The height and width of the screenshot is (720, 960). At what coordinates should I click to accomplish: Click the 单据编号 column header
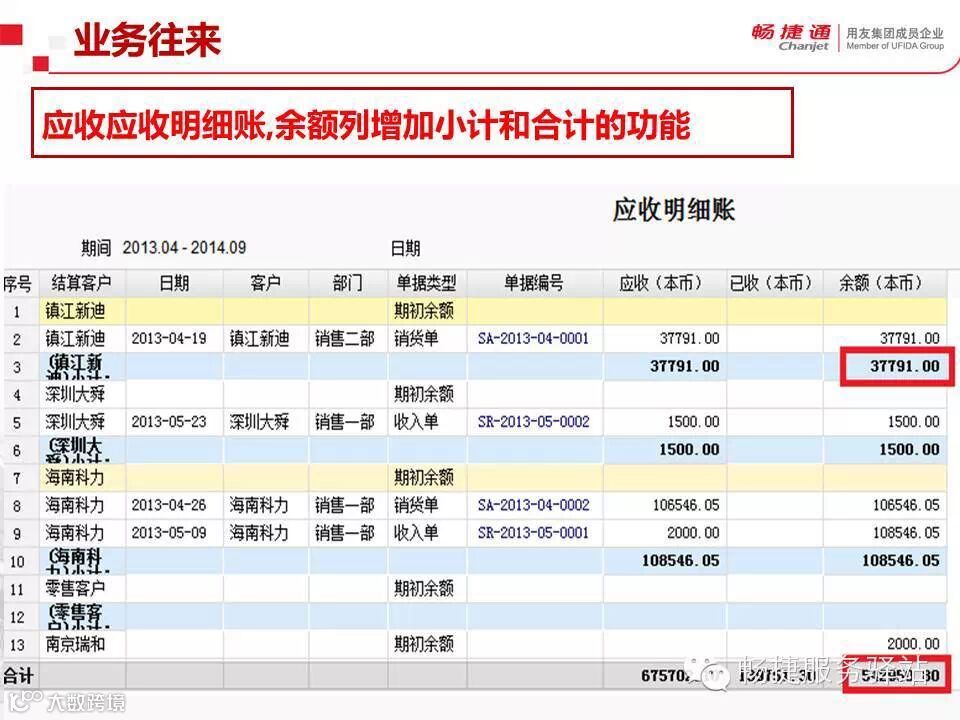534,283
